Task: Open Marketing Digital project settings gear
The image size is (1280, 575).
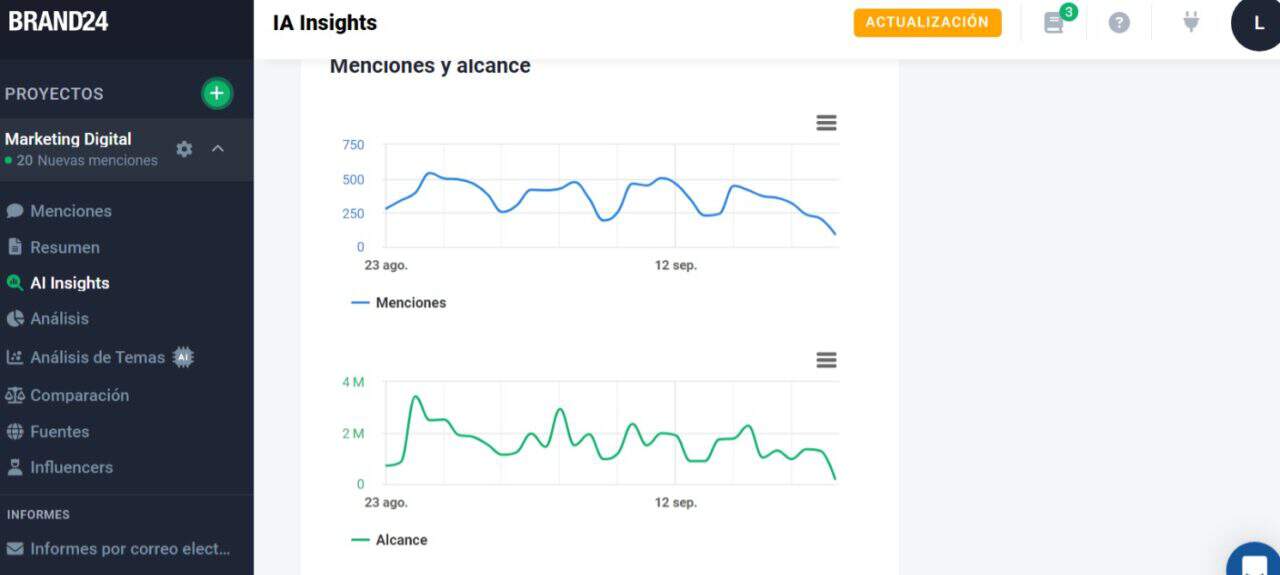Action: click(x=184, y=148)
